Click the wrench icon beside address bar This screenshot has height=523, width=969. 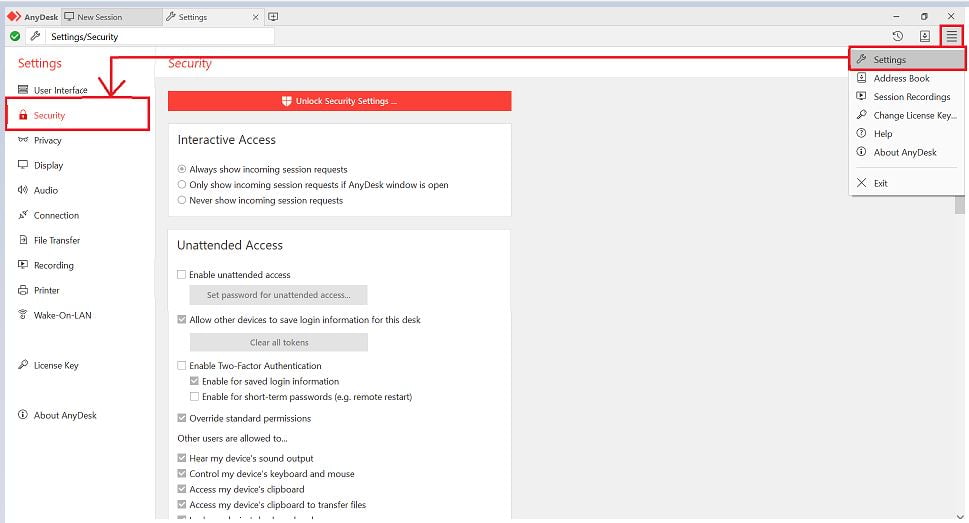pos(35,36)
